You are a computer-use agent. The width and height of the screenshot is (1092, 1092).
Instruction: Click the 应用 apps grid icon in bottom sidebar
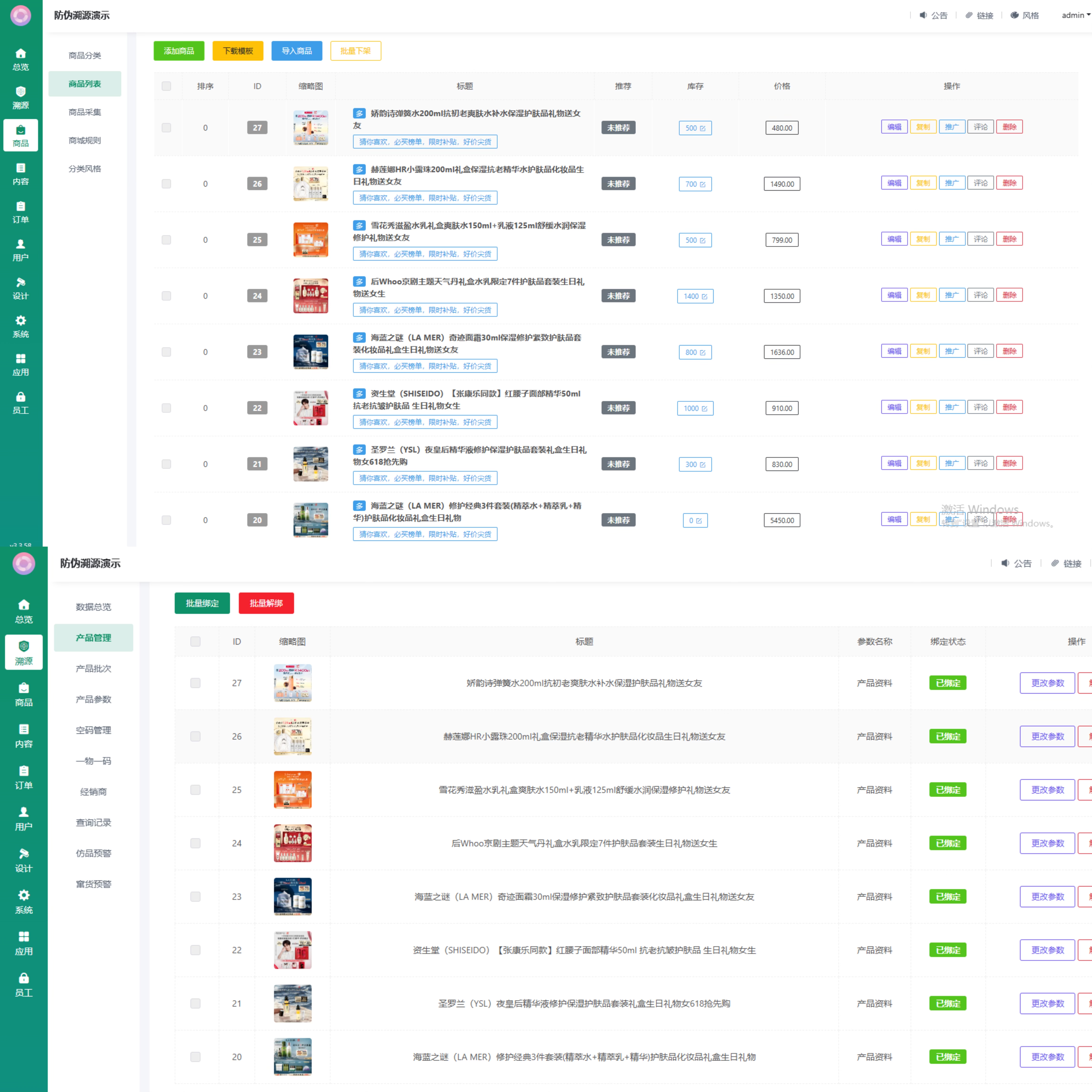coord(24,937)
